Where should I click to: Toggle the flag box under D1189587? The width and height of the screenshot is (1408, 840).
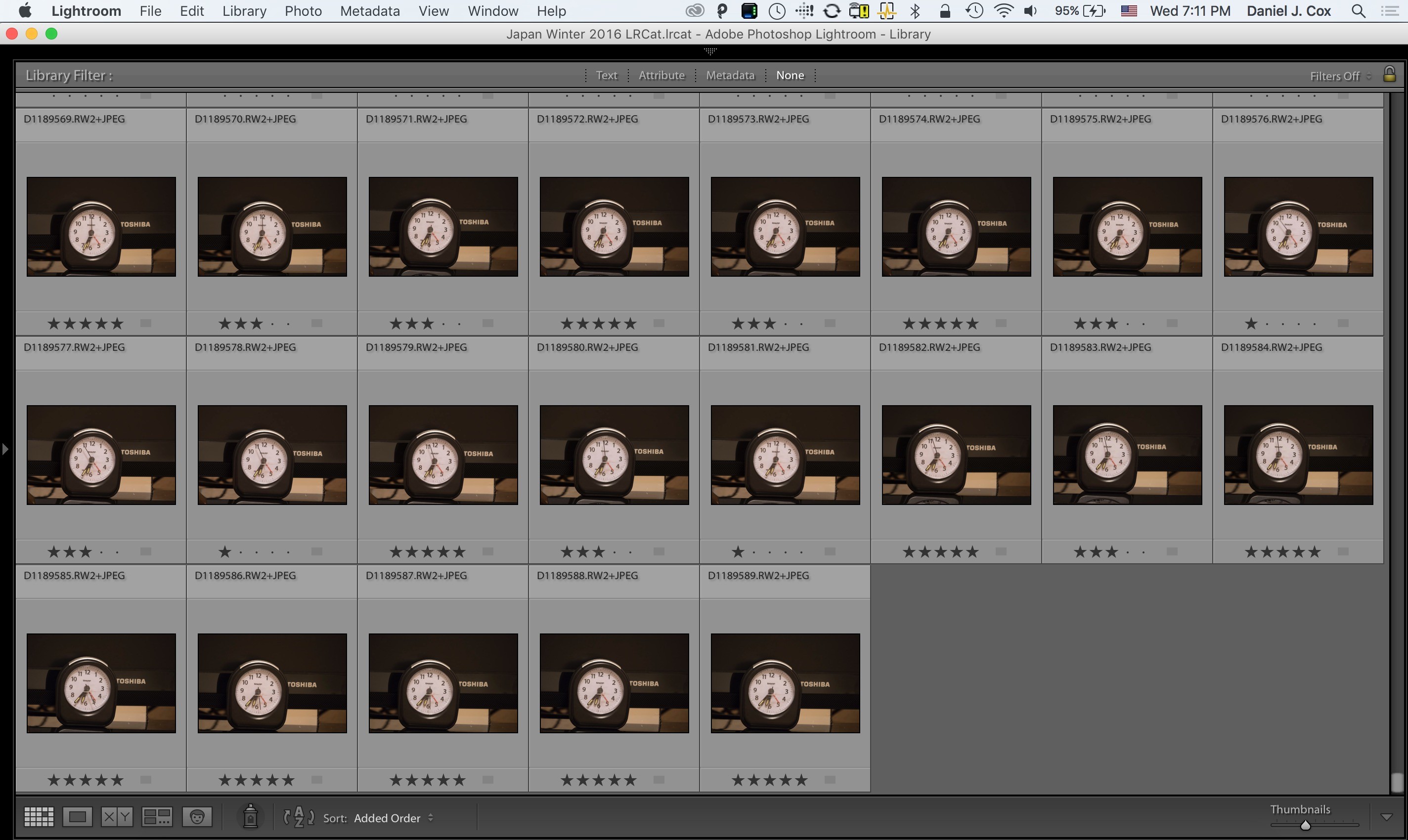487,779
